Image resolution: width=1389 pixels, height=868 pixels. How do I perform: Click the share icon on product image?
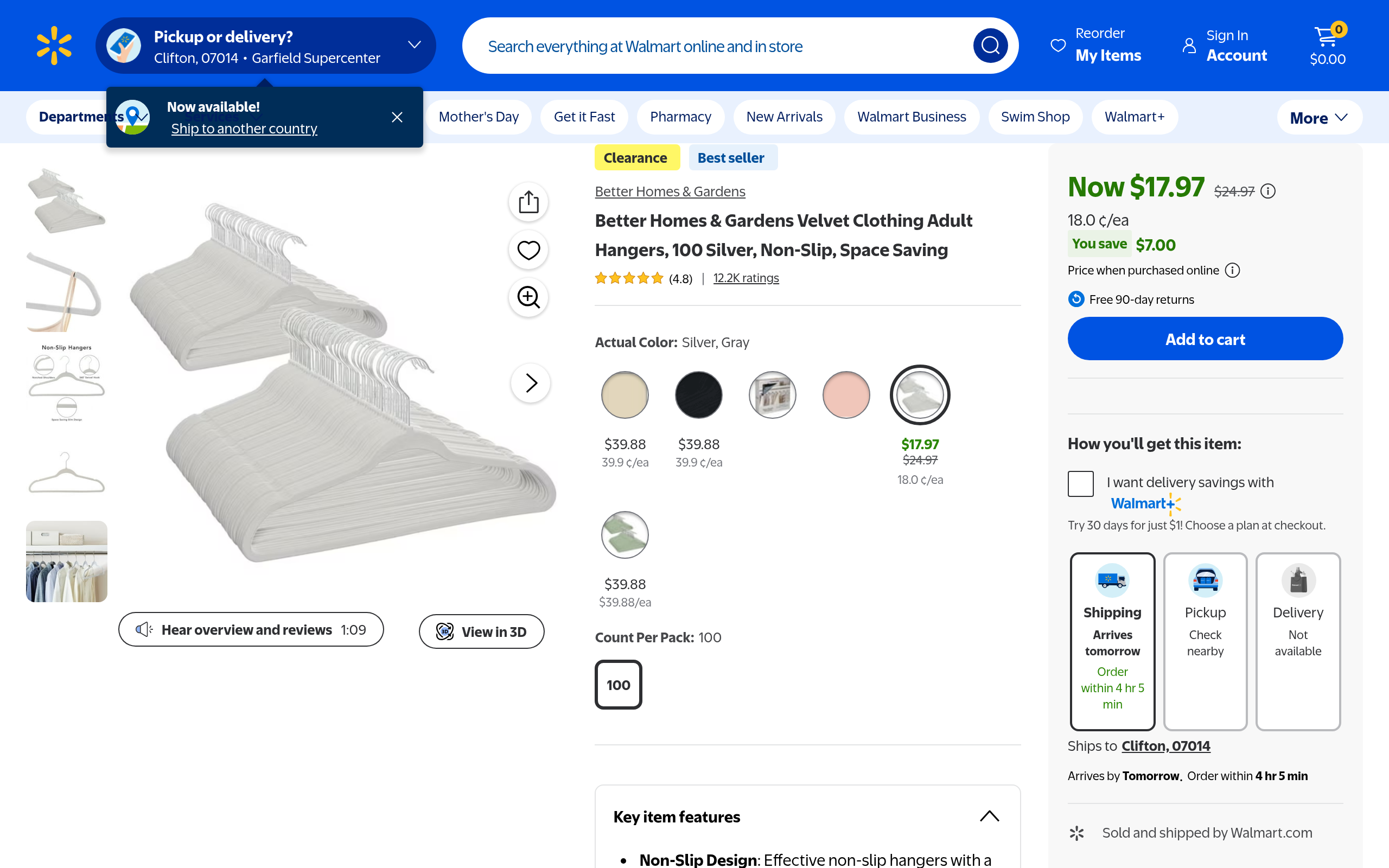[528, 202]
